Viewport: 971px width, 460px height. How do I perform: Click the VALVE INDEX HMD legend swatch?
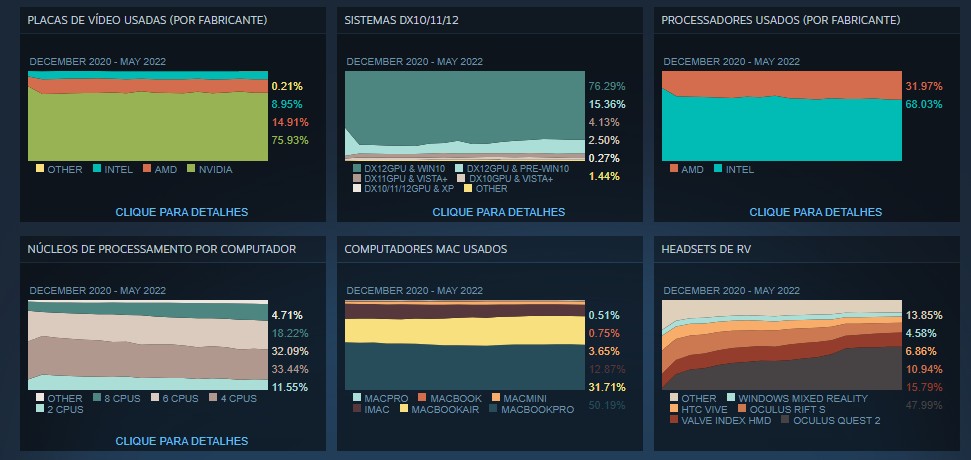click(673, 420)
